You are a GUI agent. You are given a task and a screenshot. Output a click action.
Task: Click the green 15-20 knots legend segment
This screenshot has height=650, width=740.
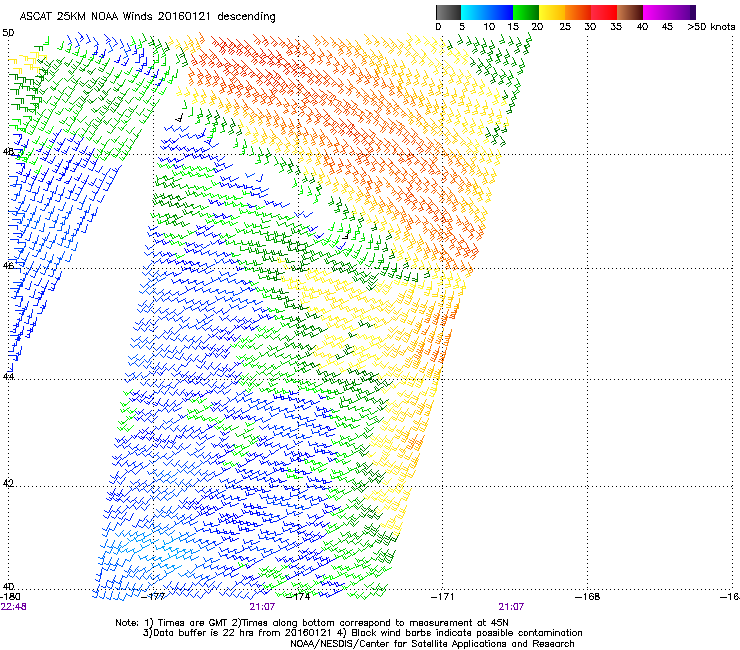tap(526, 12)
